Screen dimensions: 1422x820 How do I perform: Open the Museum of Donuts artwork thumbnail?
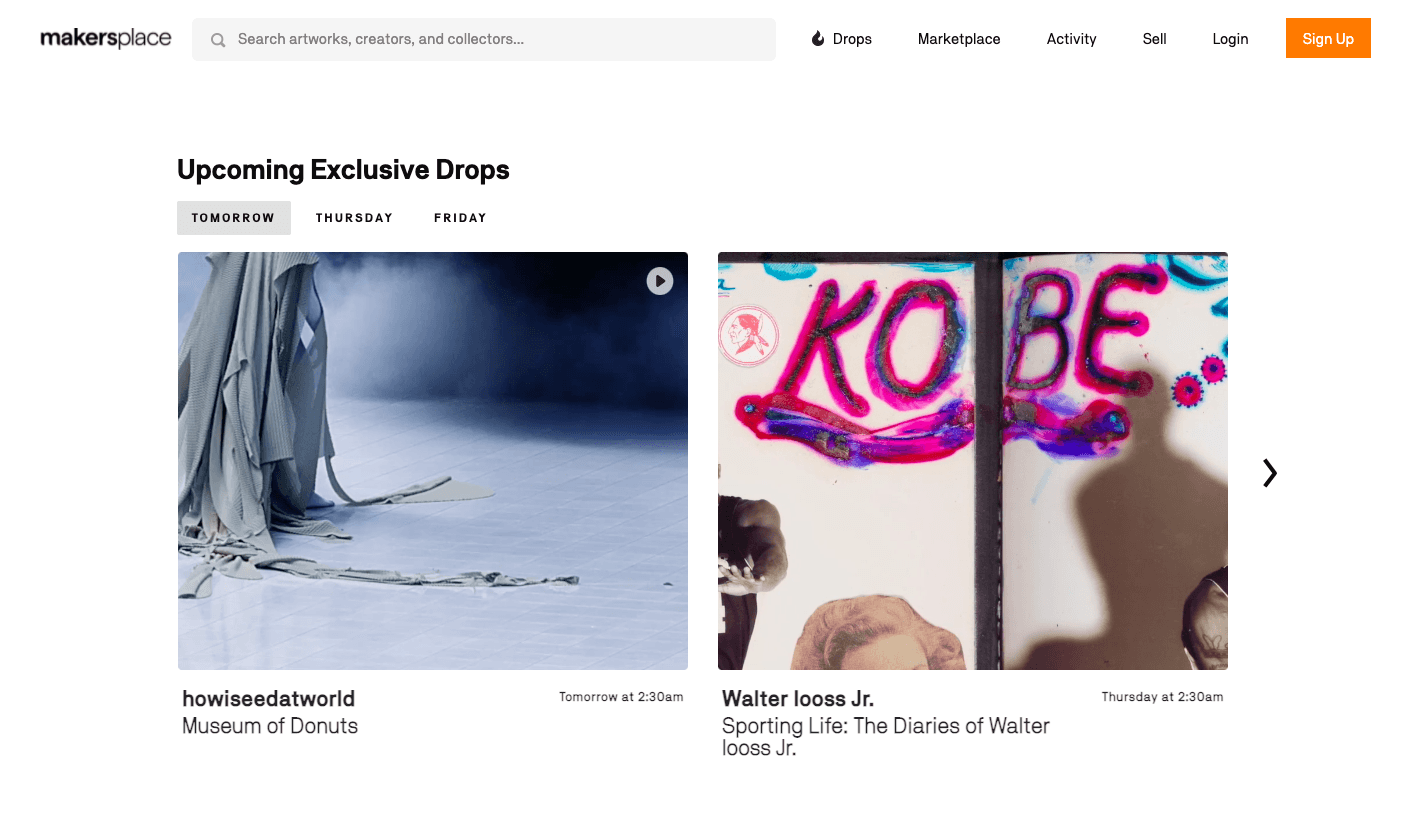pyautogui.click(x=433, y=460)
